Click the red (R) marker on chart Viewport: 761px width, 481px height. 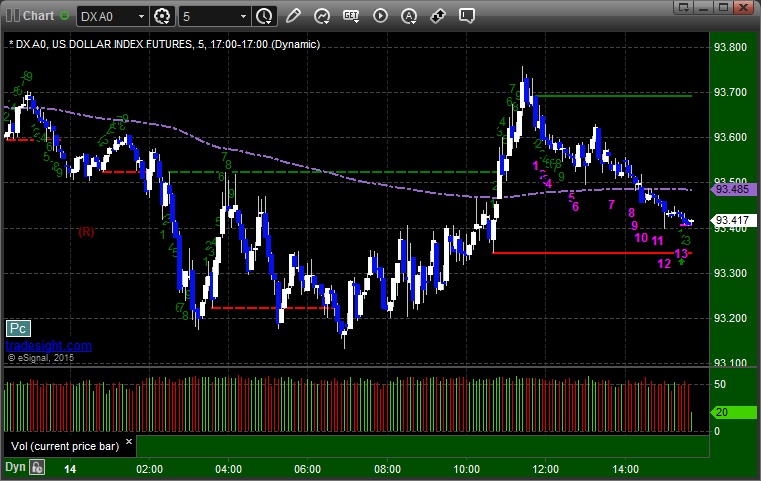(86, 232)
